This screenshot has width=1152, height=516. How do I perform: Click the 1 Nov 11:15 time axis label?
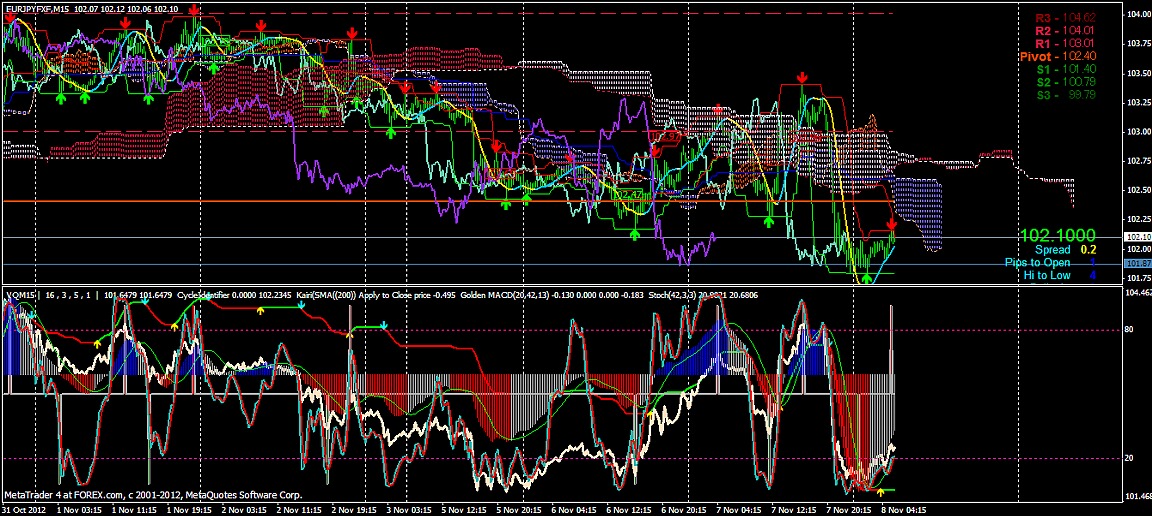click(x=133, y=509)
